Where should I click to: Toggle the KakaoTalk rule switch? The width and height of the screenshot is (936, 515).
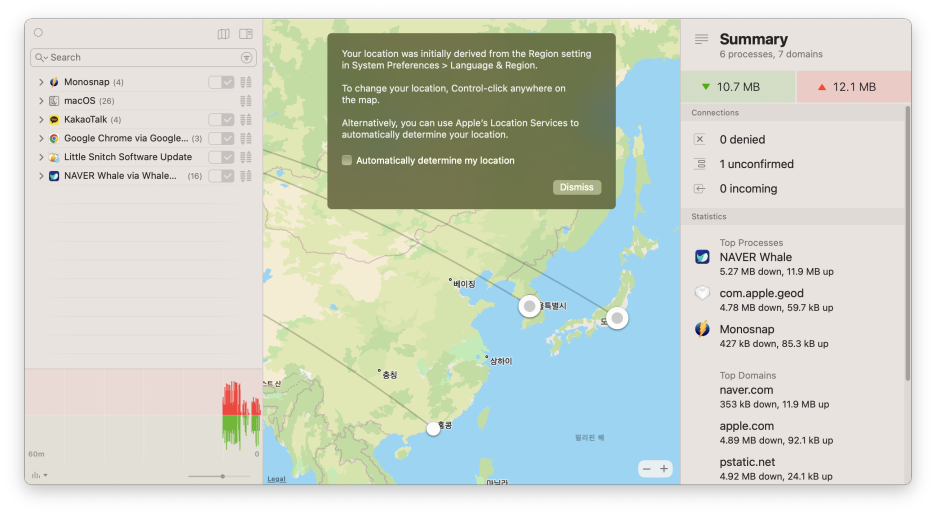click(x=221, y=119)
